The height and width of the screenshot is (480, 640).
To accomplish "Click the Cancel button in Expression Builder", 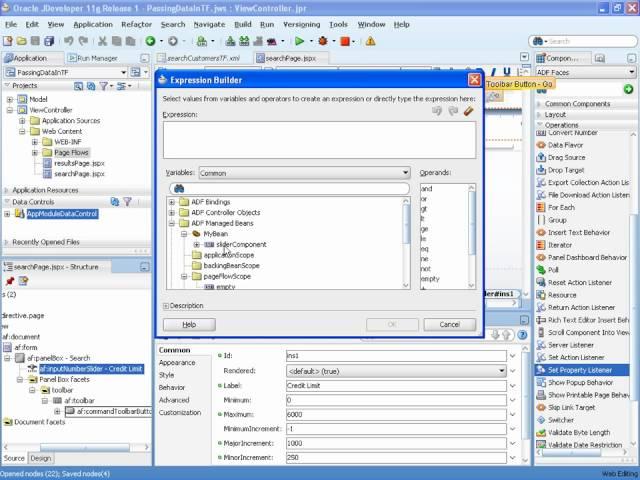I will click(x=450, y=324).
